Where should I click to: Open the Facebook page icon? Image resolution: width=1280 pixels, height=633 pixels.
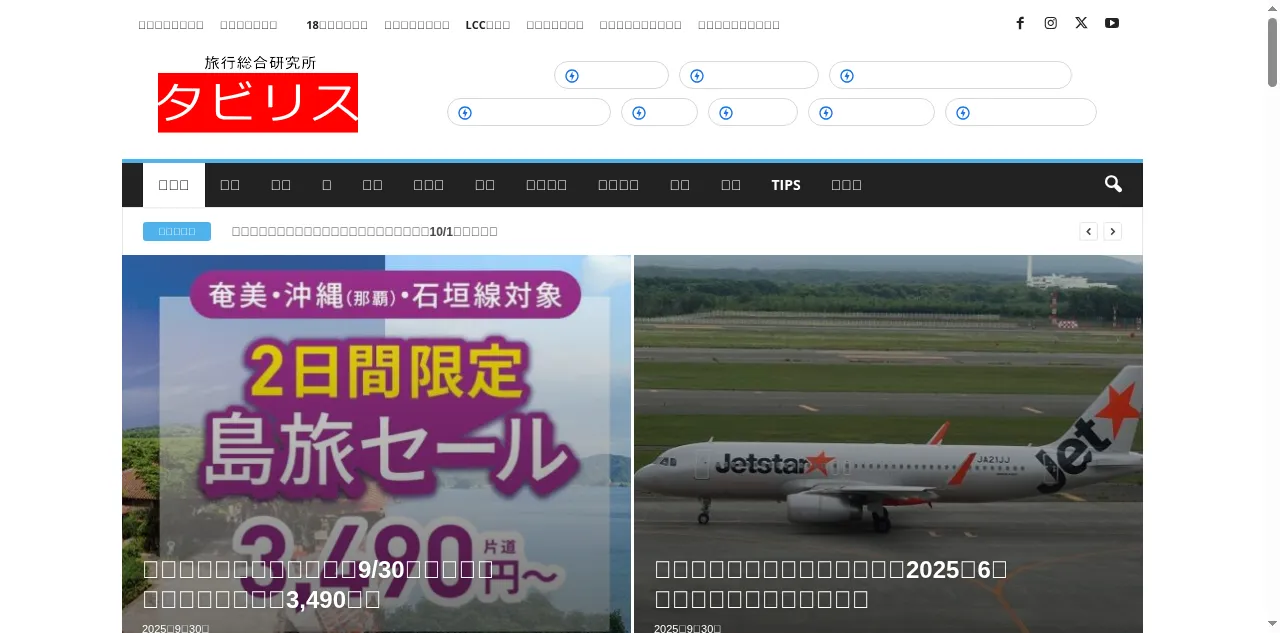tap(1020, 23)
